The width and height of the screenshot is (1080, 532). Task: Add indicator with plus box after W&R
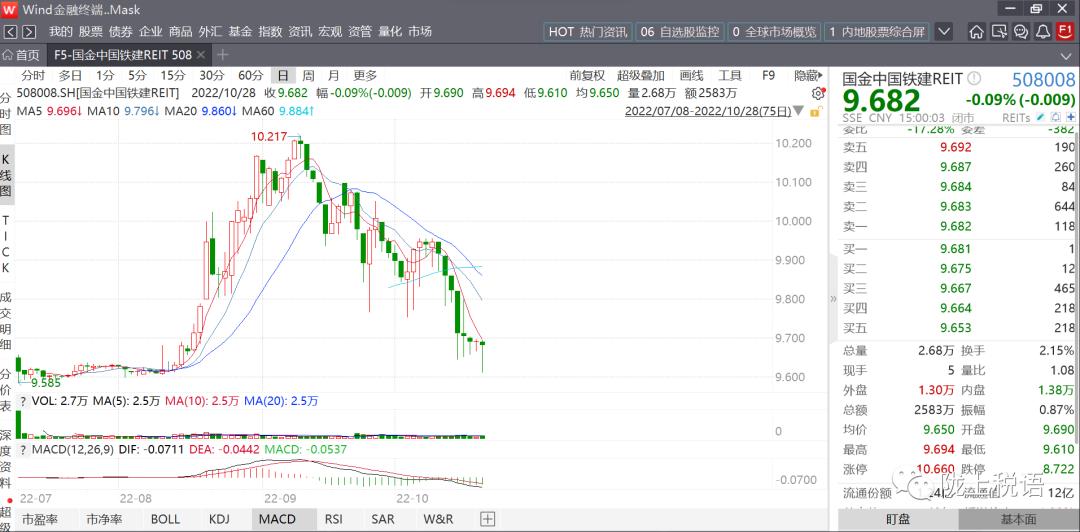click(487, 520)
